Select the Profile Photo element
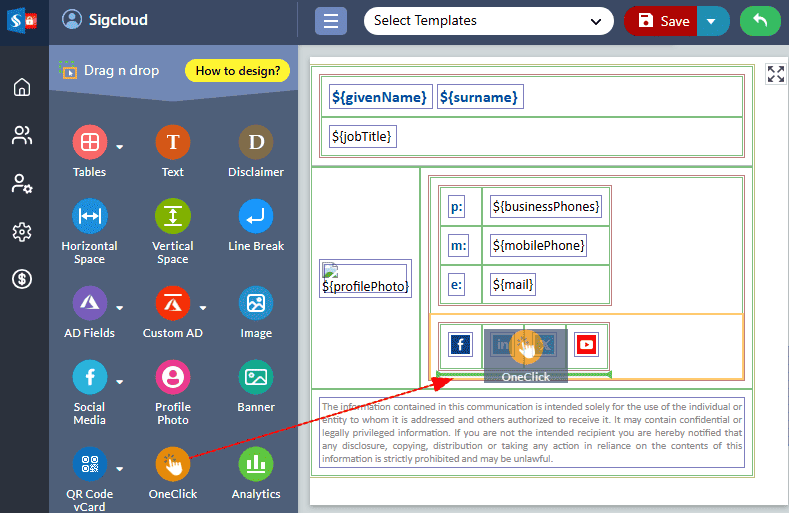This screenshot has width=789, height=513. [x=173, y=378]
